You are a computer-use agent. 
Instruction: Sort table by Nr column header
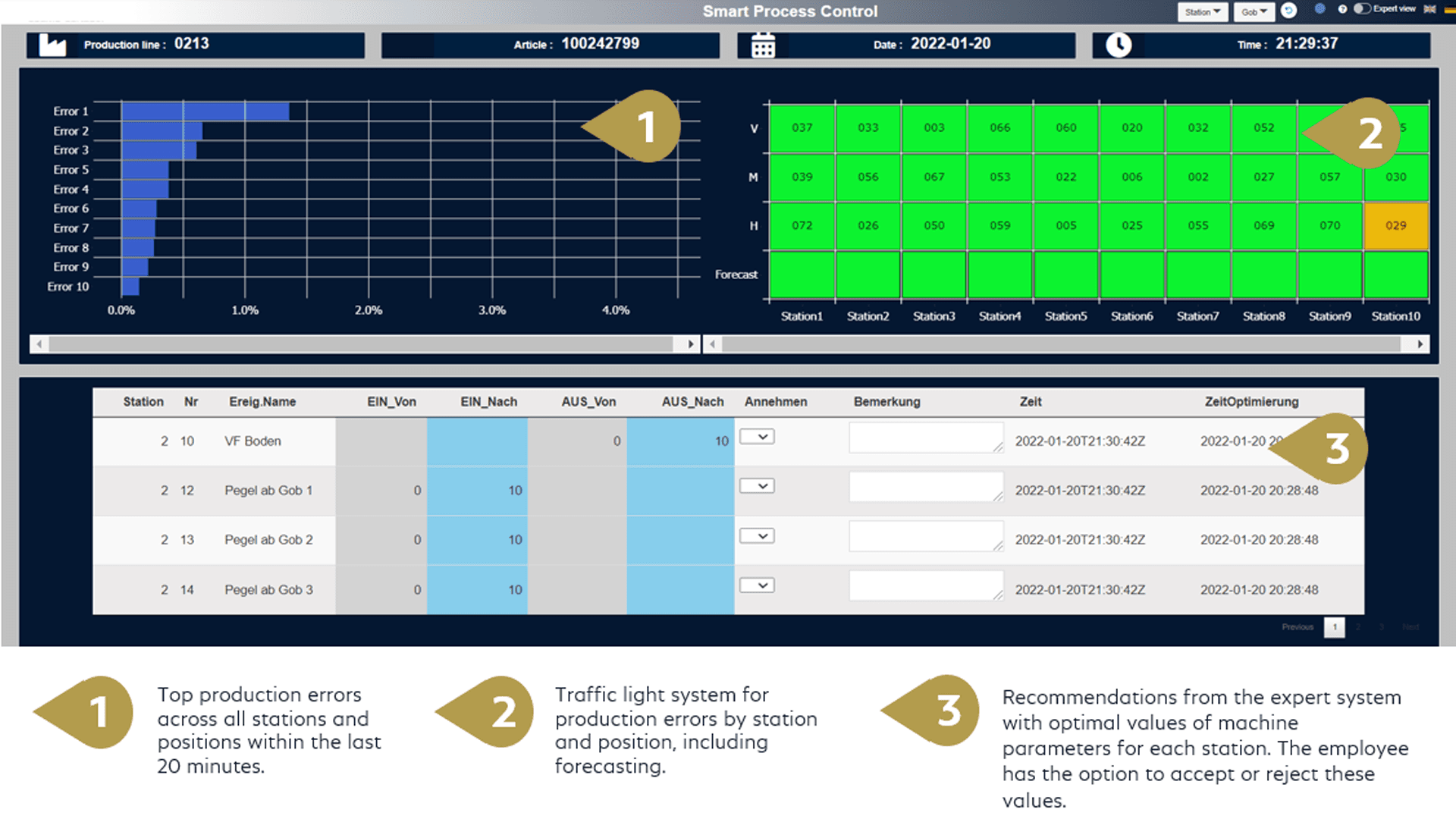[191, 402]
